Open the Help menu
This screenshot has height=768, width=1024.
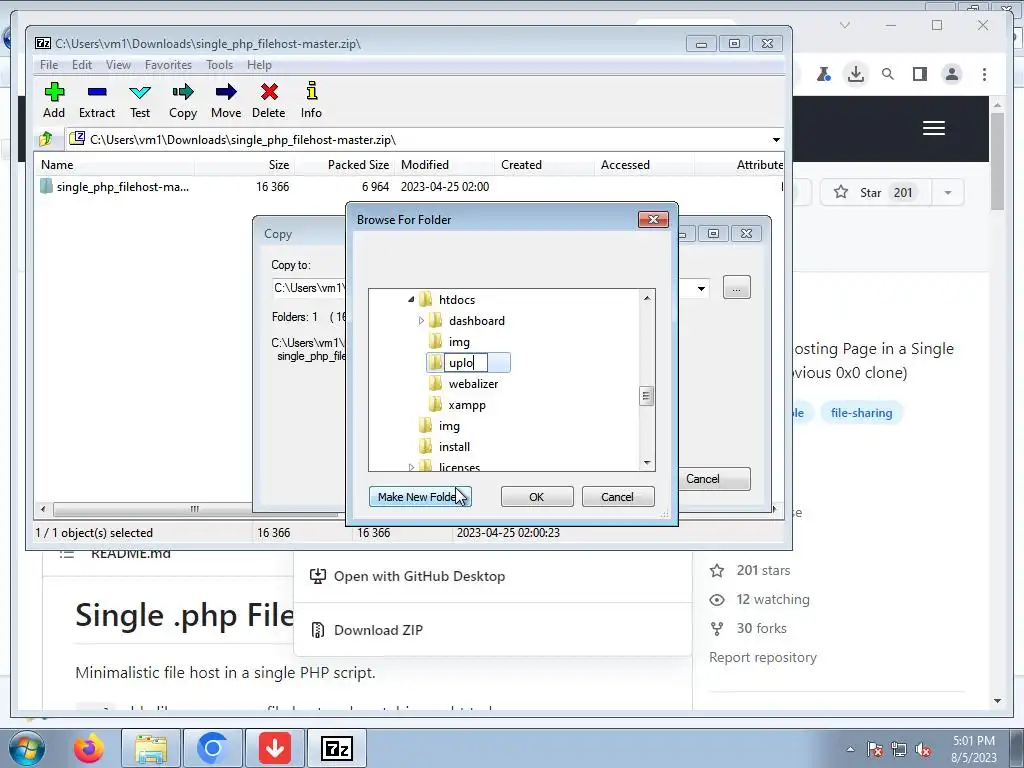click(259, 65)
